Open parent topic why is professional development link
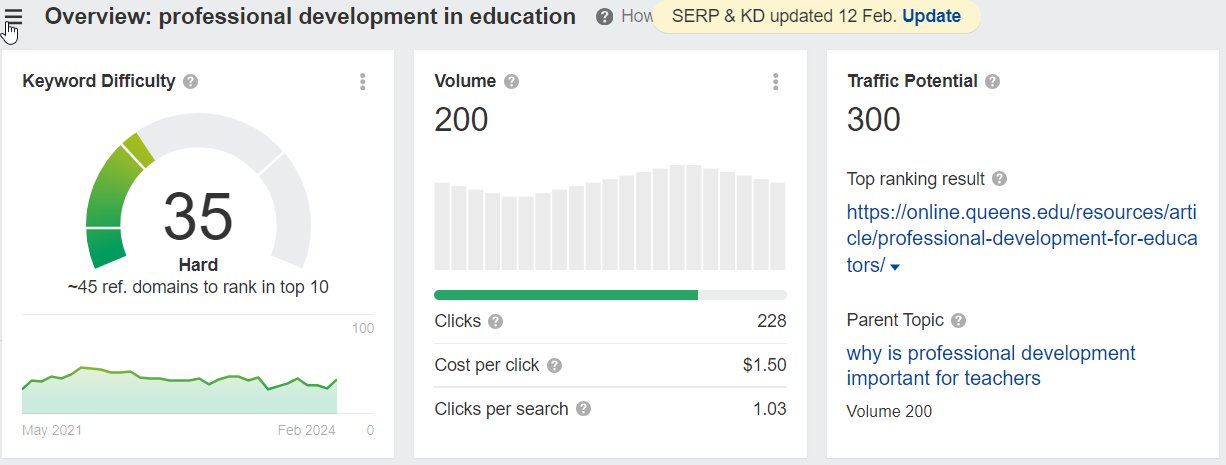Image resolution: width=1226 pixels, height=465 pixels. (991, 366)
